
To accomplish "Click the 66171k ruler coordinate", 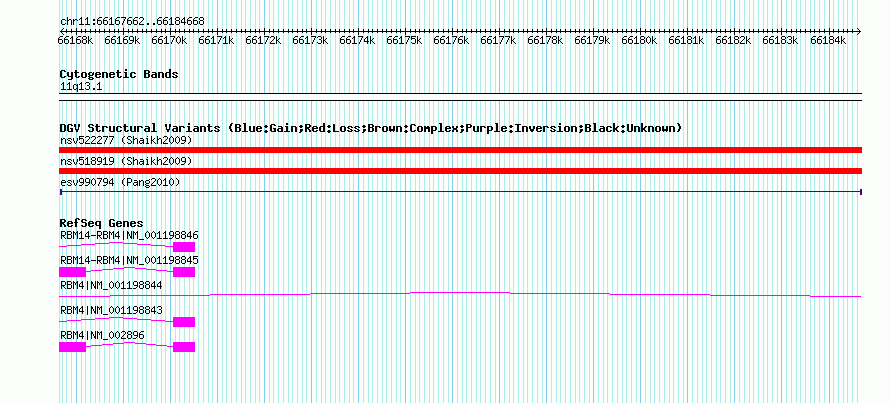I will click(216, 40).
